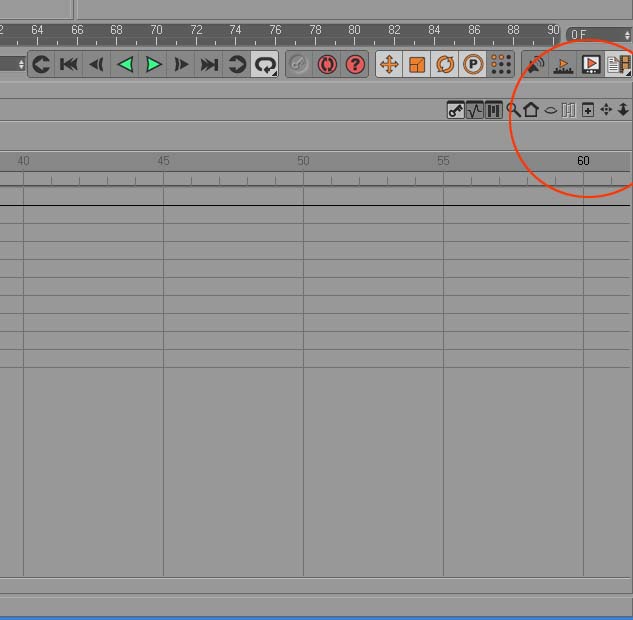The image size is (633, 620).
Task: Click four-way arrows move timeline icon
Action: tap(606, 109)
